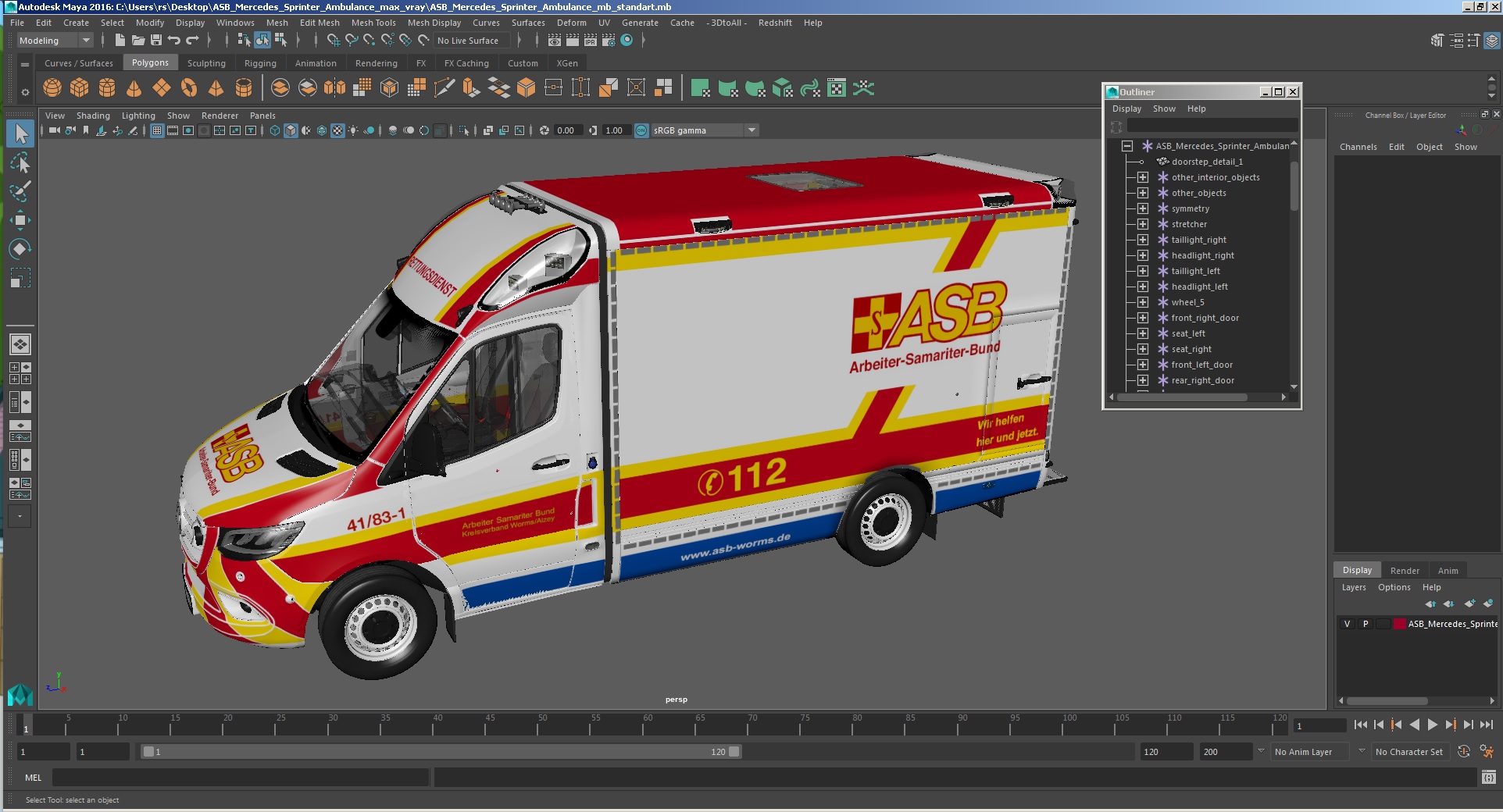Click the red layer color swatch
Viewport: 1503px width, 812px height.
pos(1400,624)
